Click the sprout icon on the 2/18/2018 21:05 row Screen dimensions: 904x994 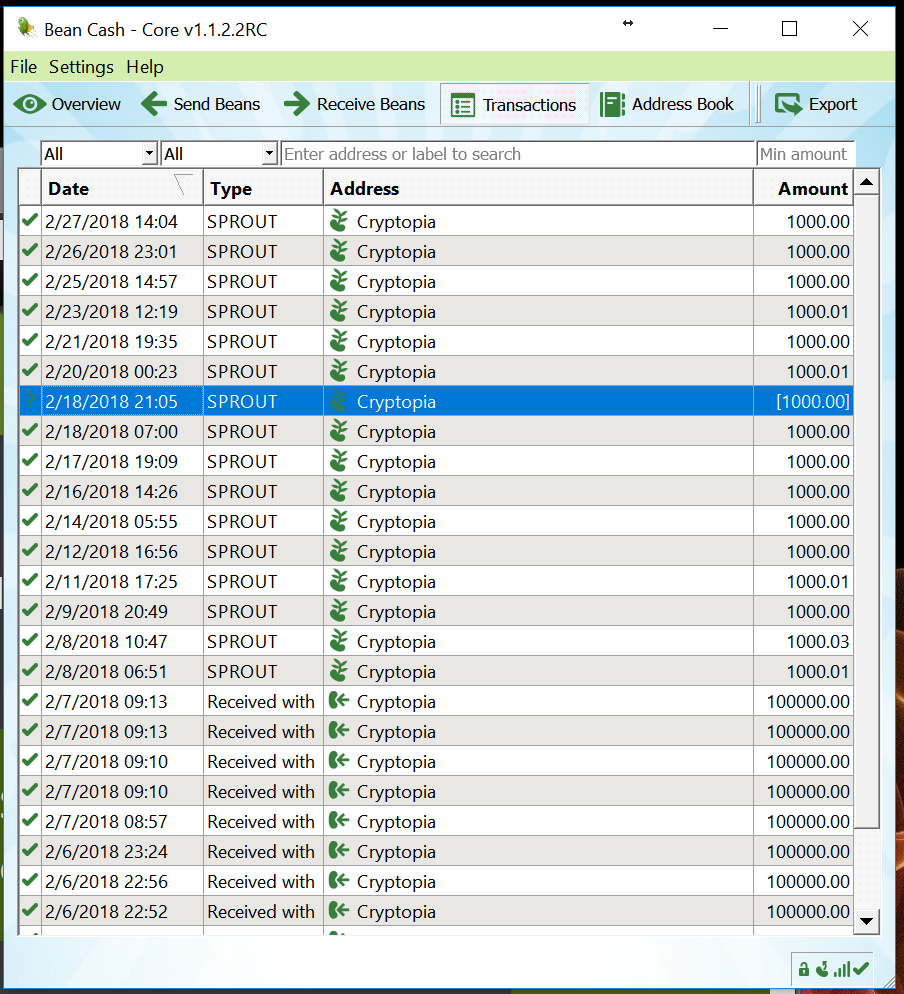[x=339, y=401]
